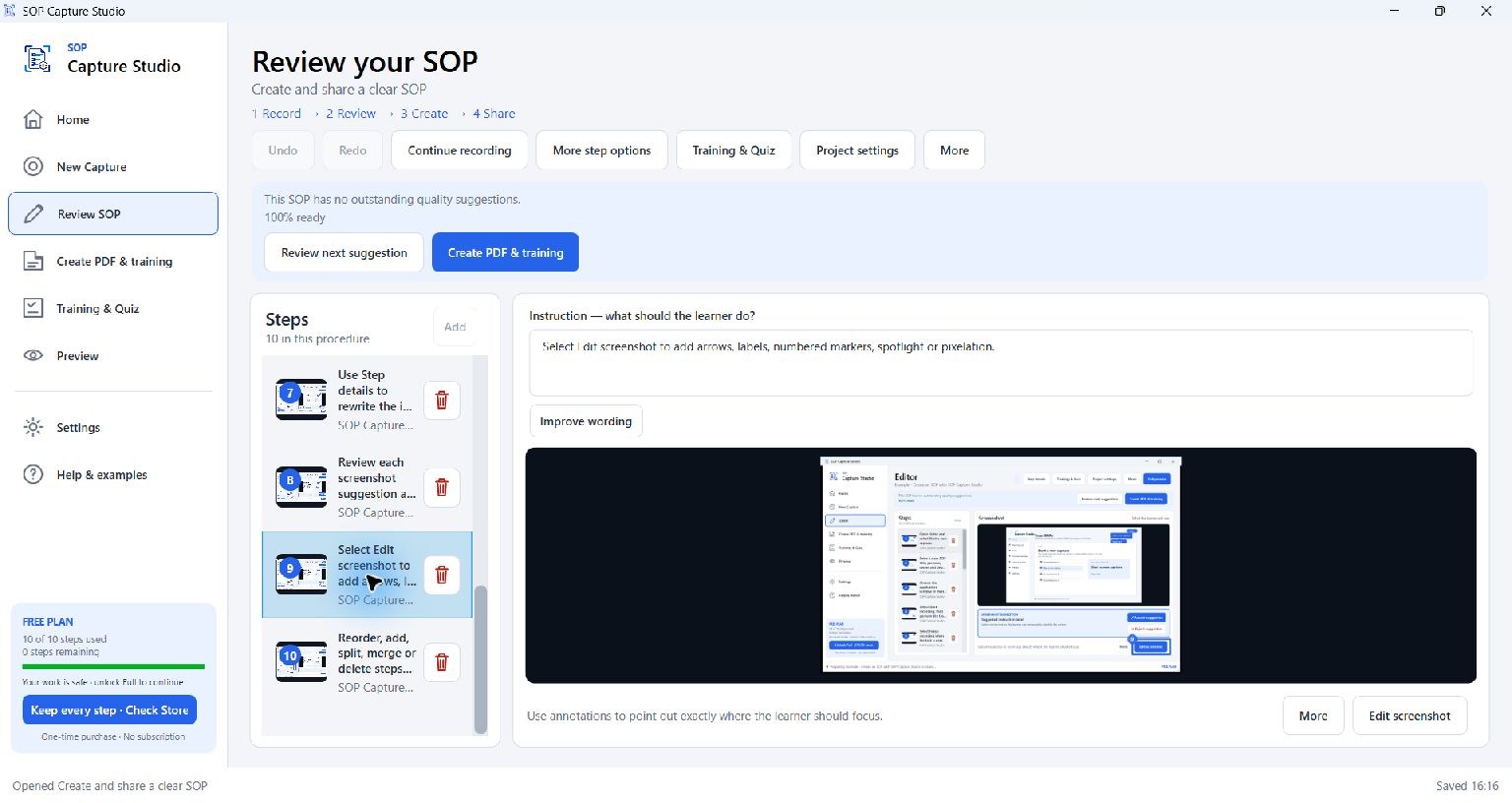Click the Add step button

(x=455, y=327)
